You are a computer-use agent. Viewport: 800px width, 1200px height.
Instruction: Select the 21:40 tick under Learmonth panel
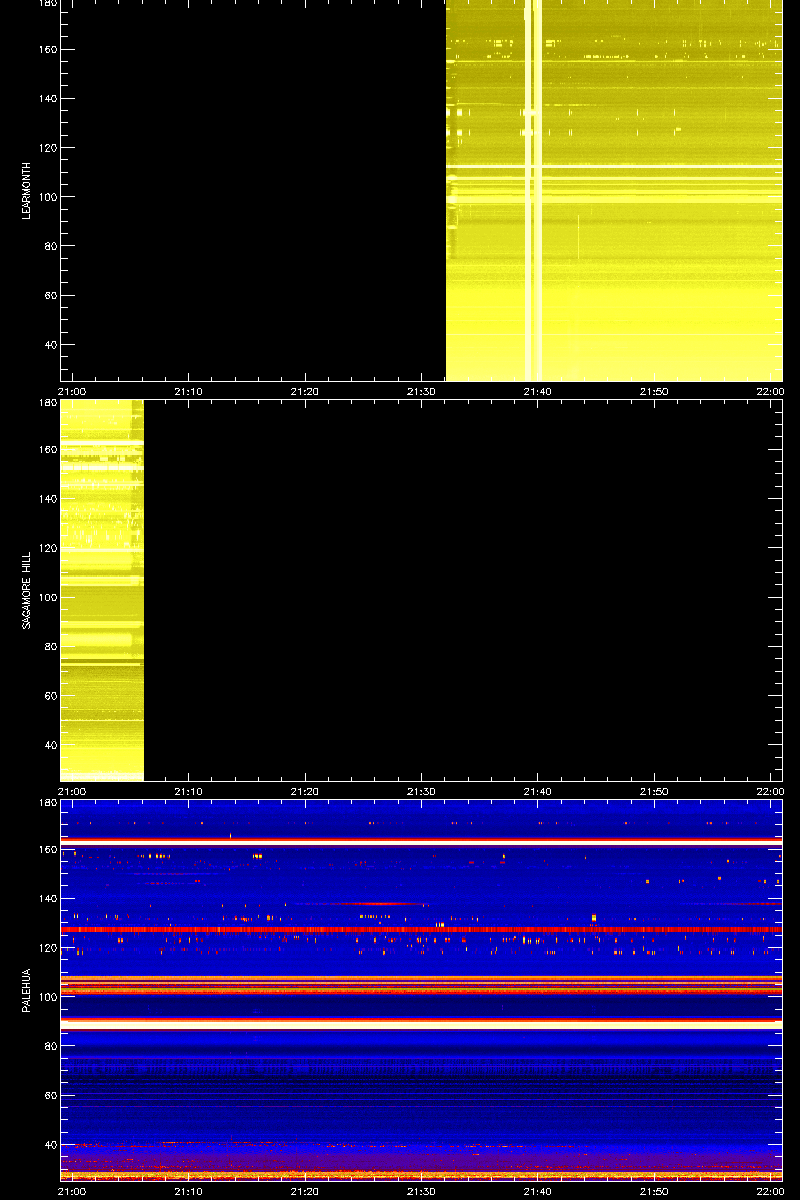click(x=538, y=391)
